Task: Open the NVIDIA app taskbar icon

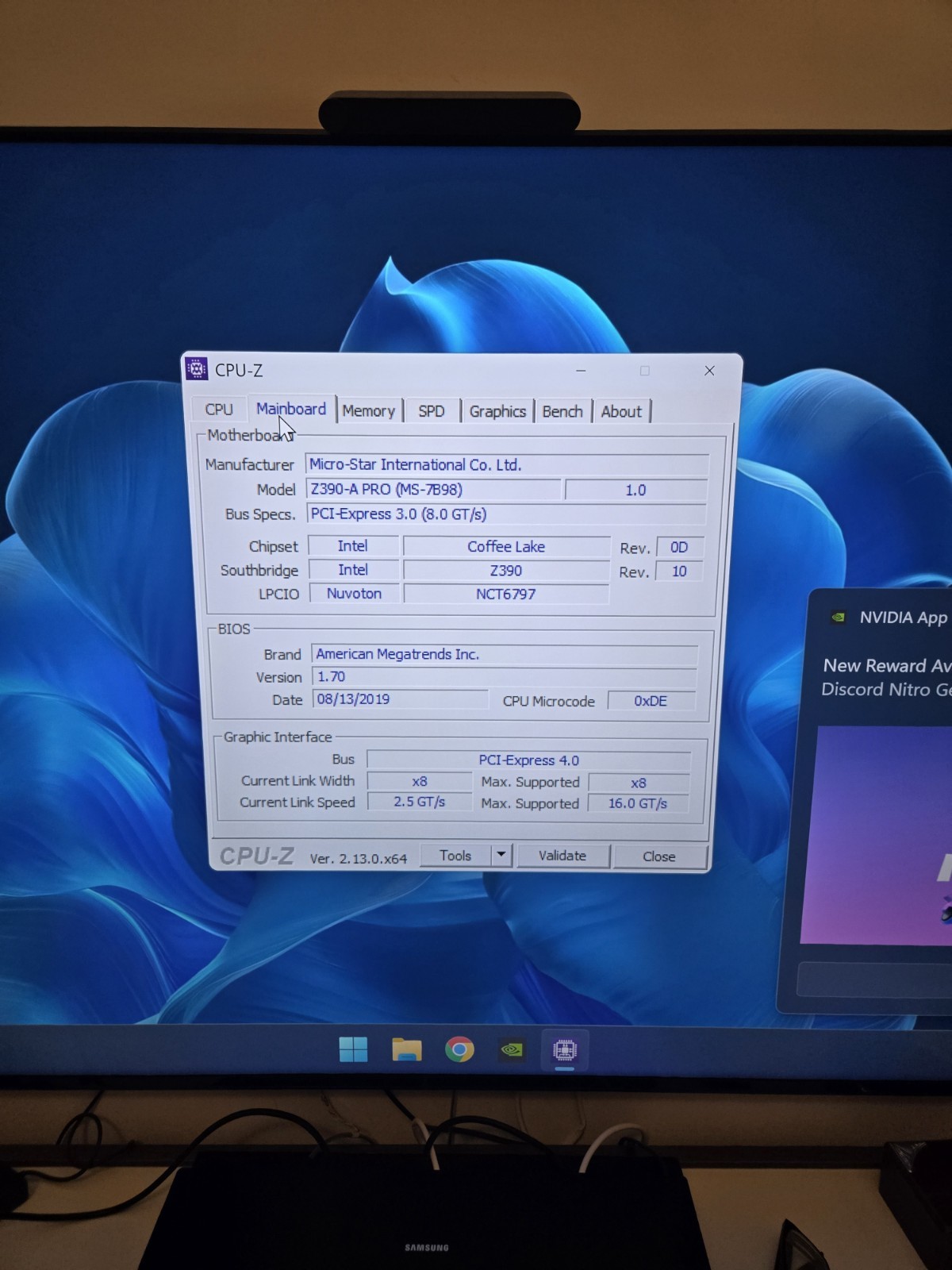Action: (x=512, y=1049)
